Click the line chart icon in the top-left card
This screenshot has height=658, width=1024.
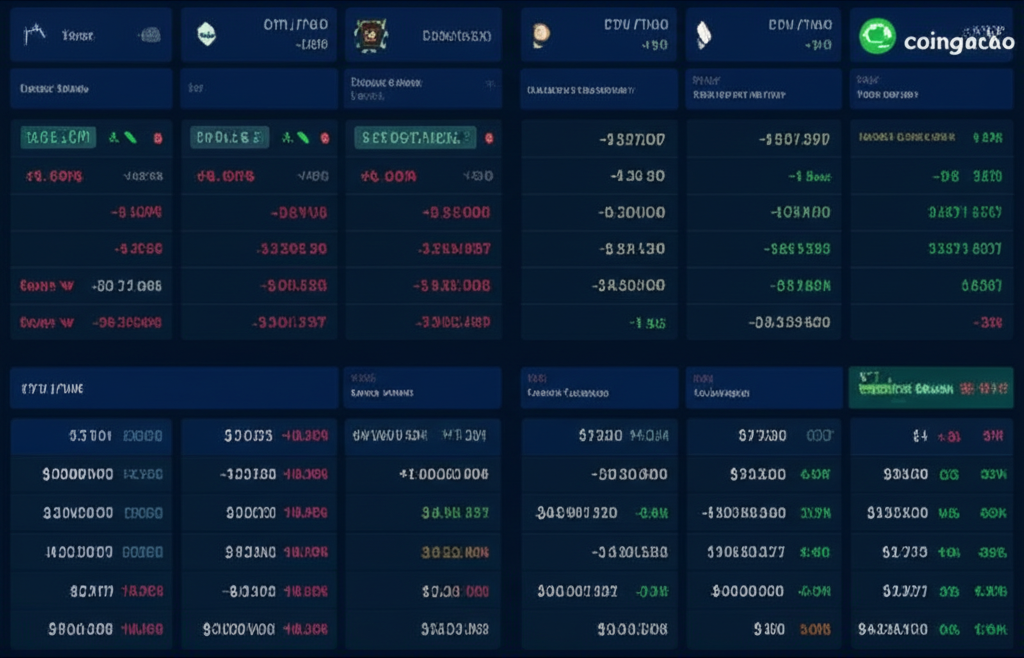tap(35, 34)
